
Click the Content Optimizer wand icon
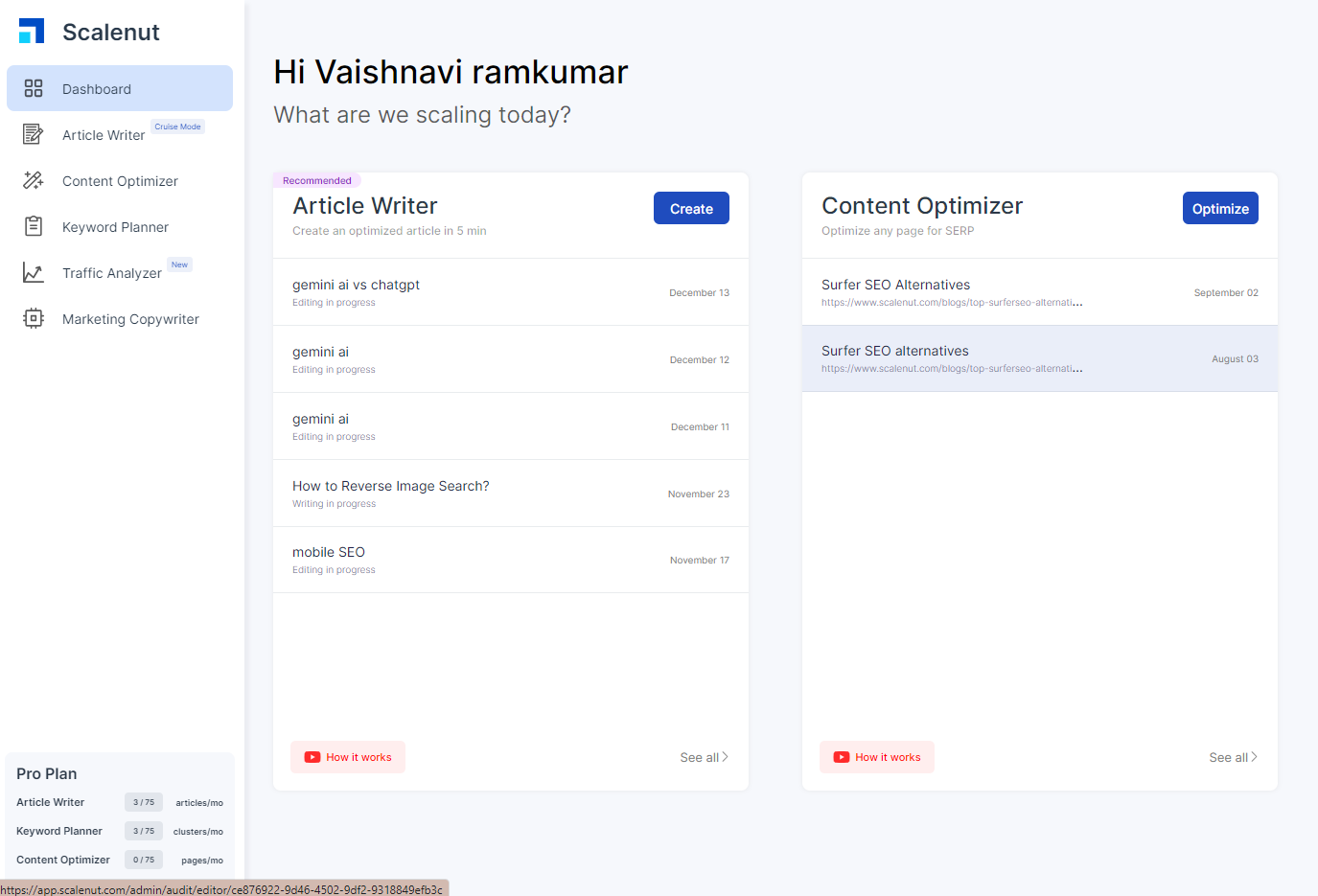[34, 180]
